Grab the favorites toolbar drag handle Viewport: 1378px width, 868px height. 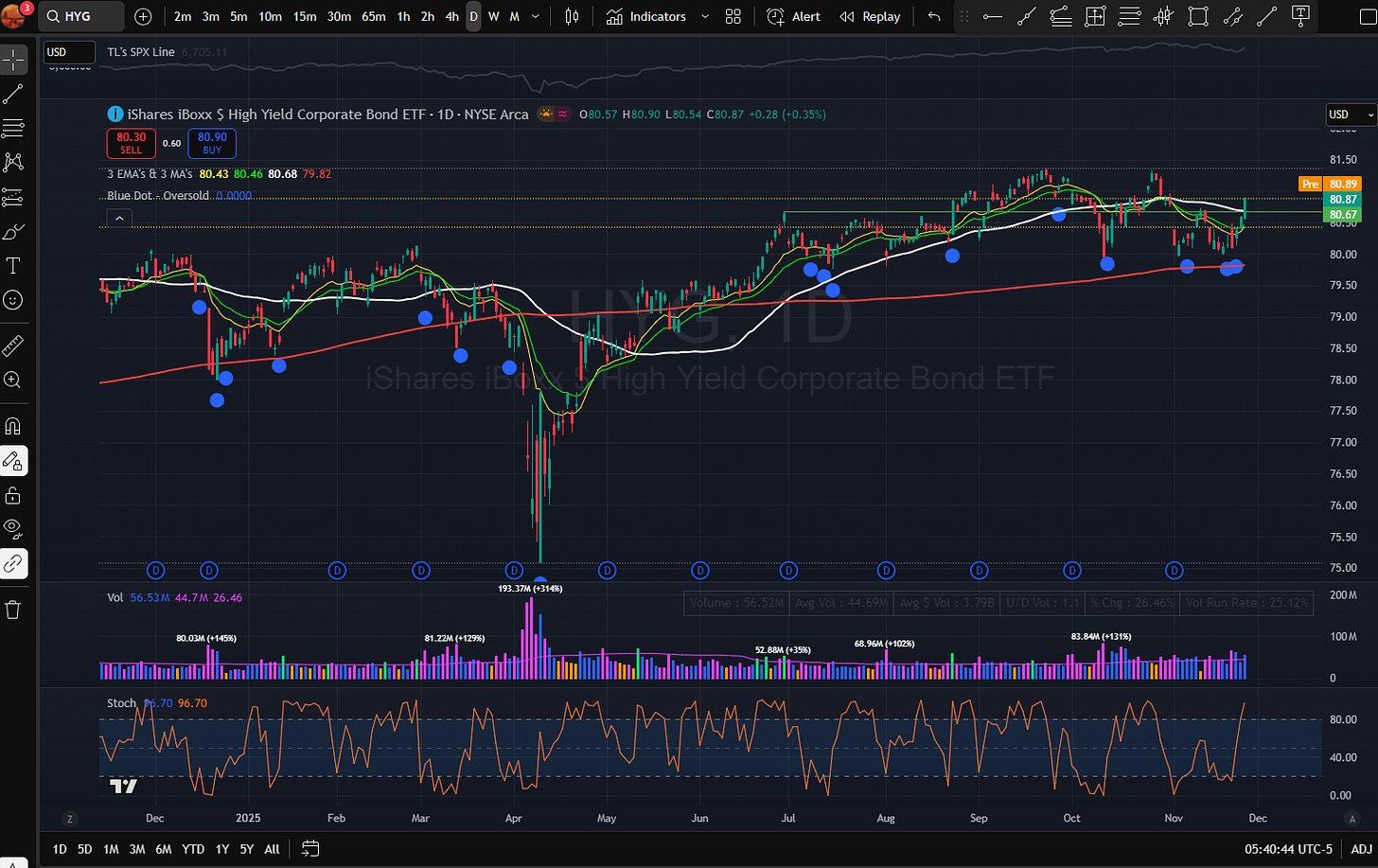pyautogui.click(x=964, y=16)
